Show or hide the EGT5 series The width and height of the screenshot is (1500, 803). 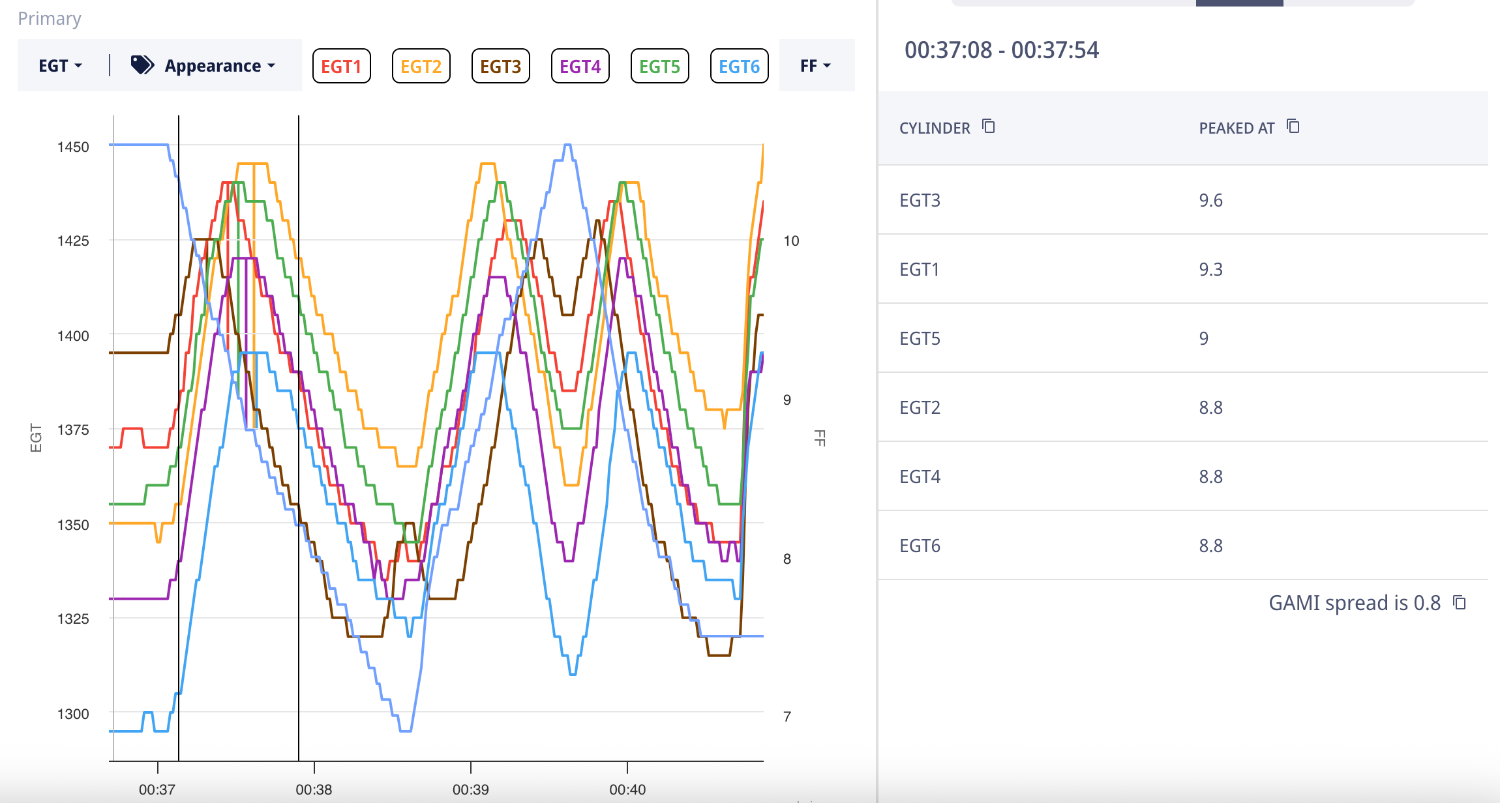point(660,66)
